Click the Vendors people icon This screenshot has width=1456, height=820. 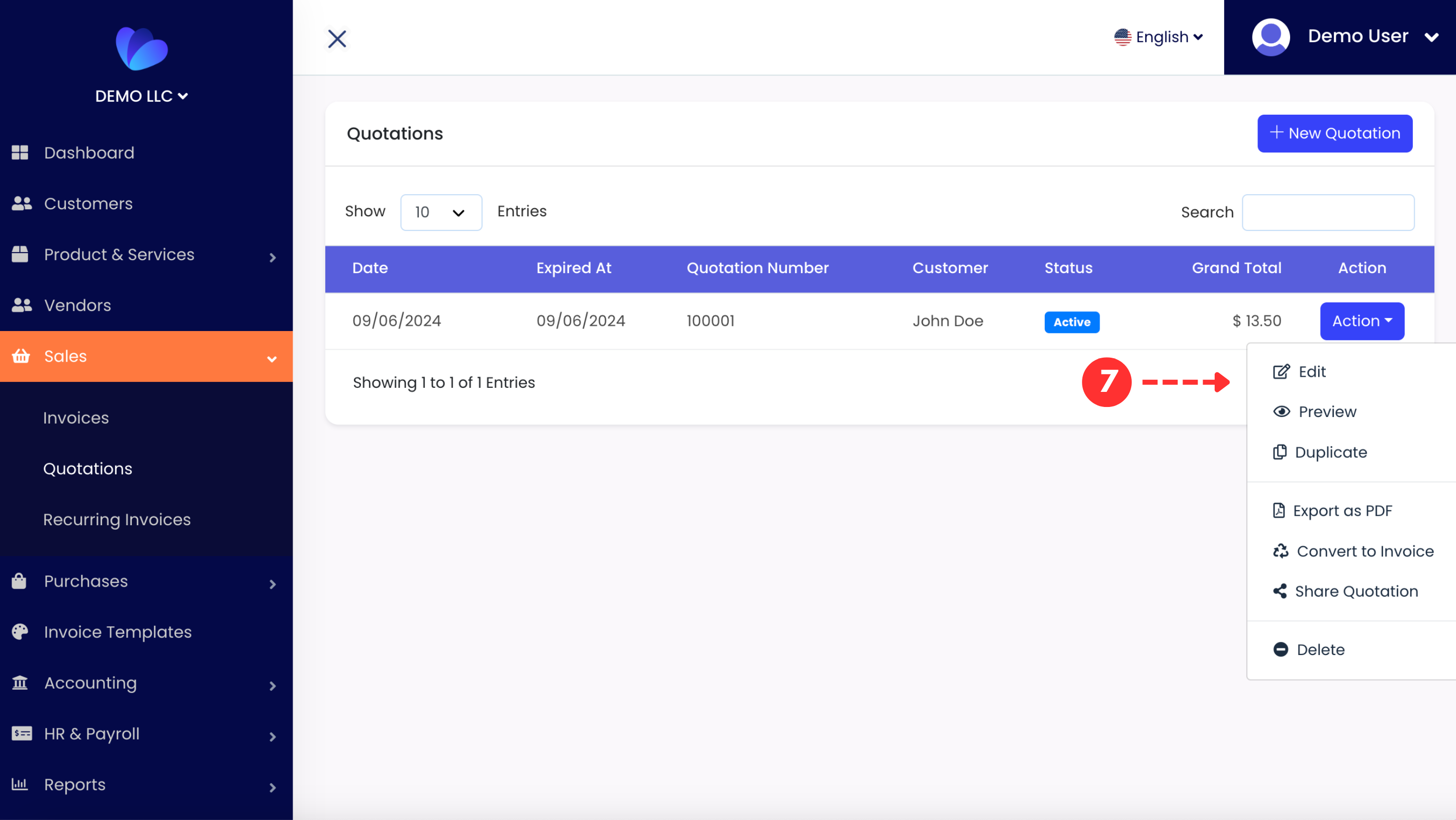tap(22, 305)
